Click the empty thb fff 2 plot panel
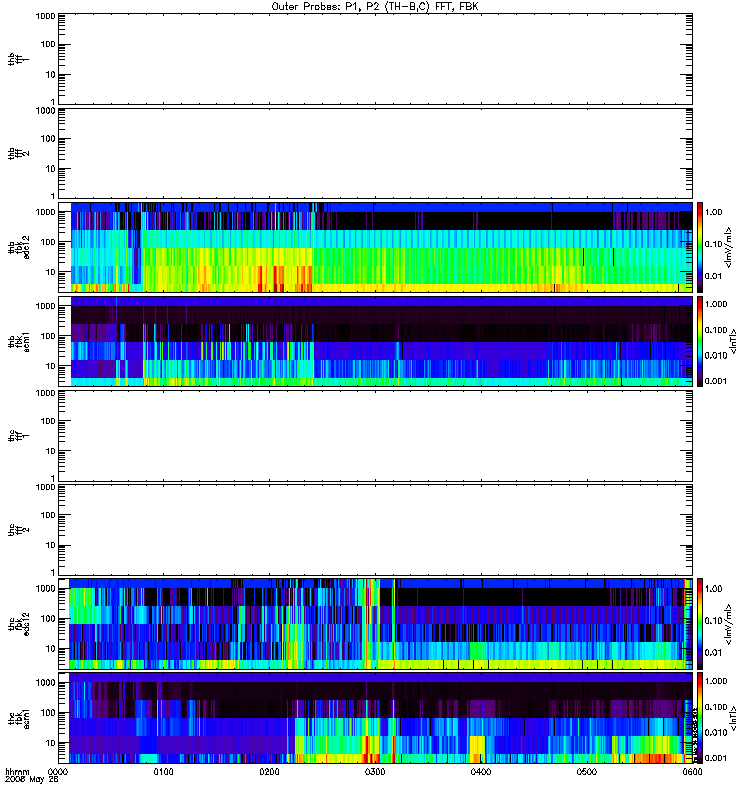The width and height of the screenshot is (750, 800). [x=375, y=153]
